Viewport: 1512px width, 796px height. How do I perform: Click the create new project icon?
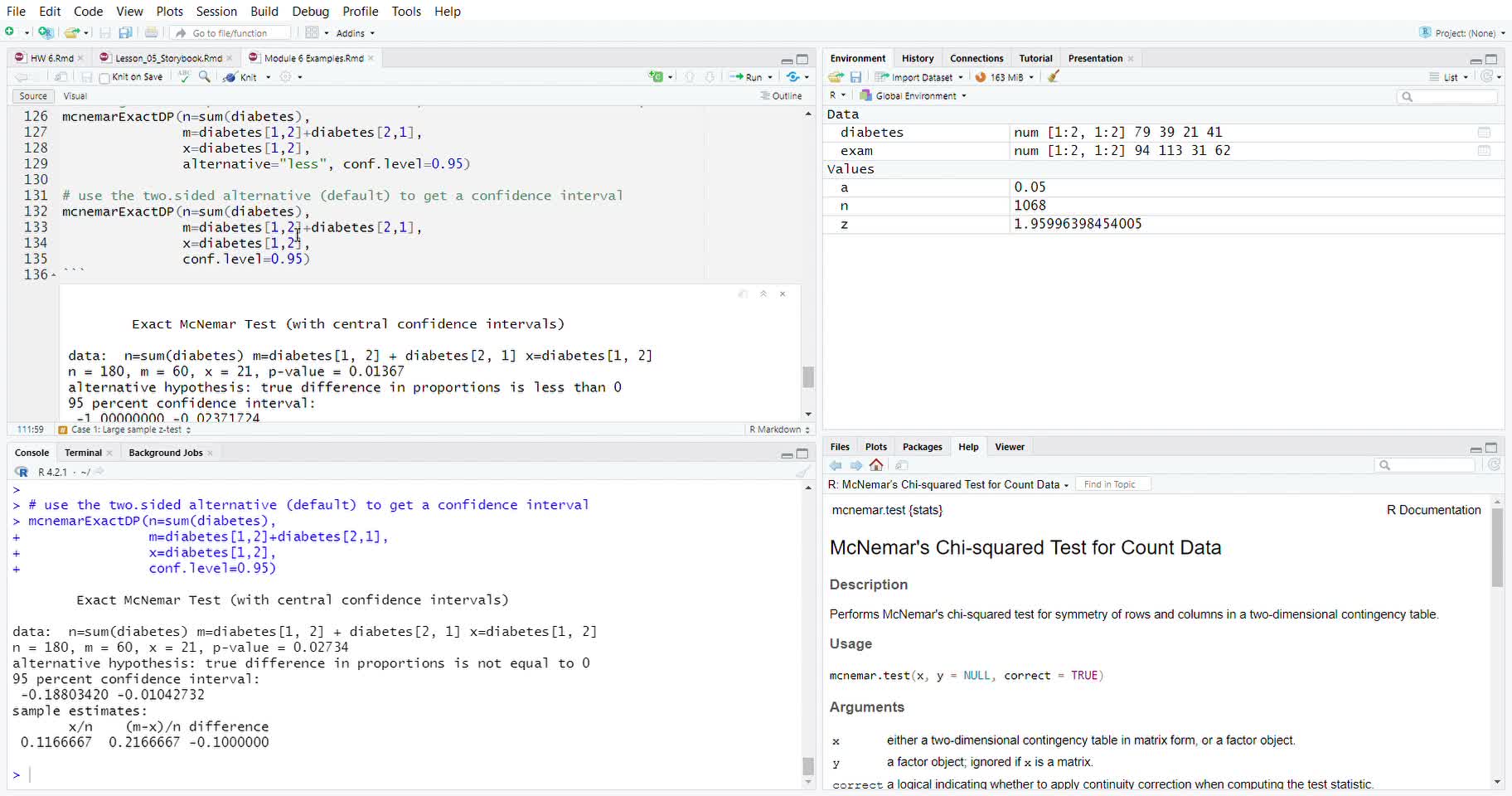click(x=46, y=32)
